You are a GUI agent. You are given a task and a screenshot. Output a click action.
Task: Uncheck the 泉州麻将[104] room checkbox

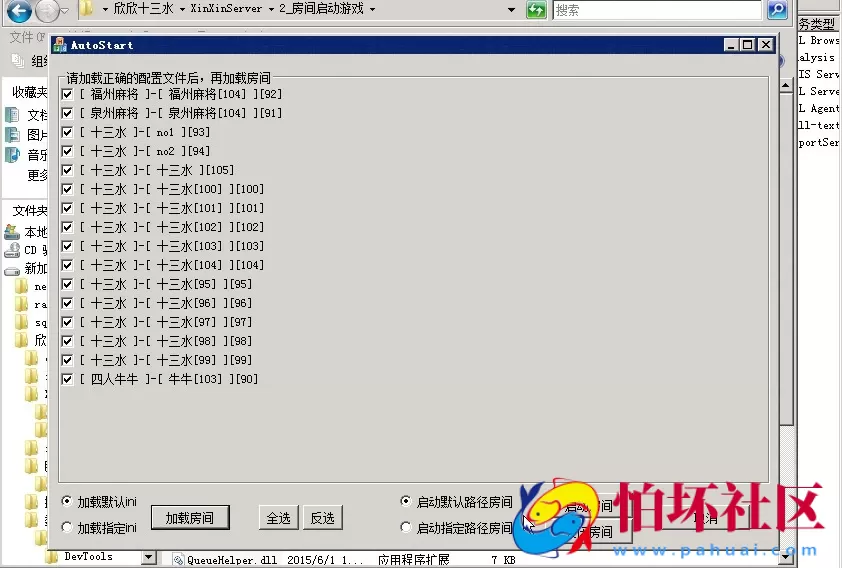pyautogui.click(x=67, y=113)
